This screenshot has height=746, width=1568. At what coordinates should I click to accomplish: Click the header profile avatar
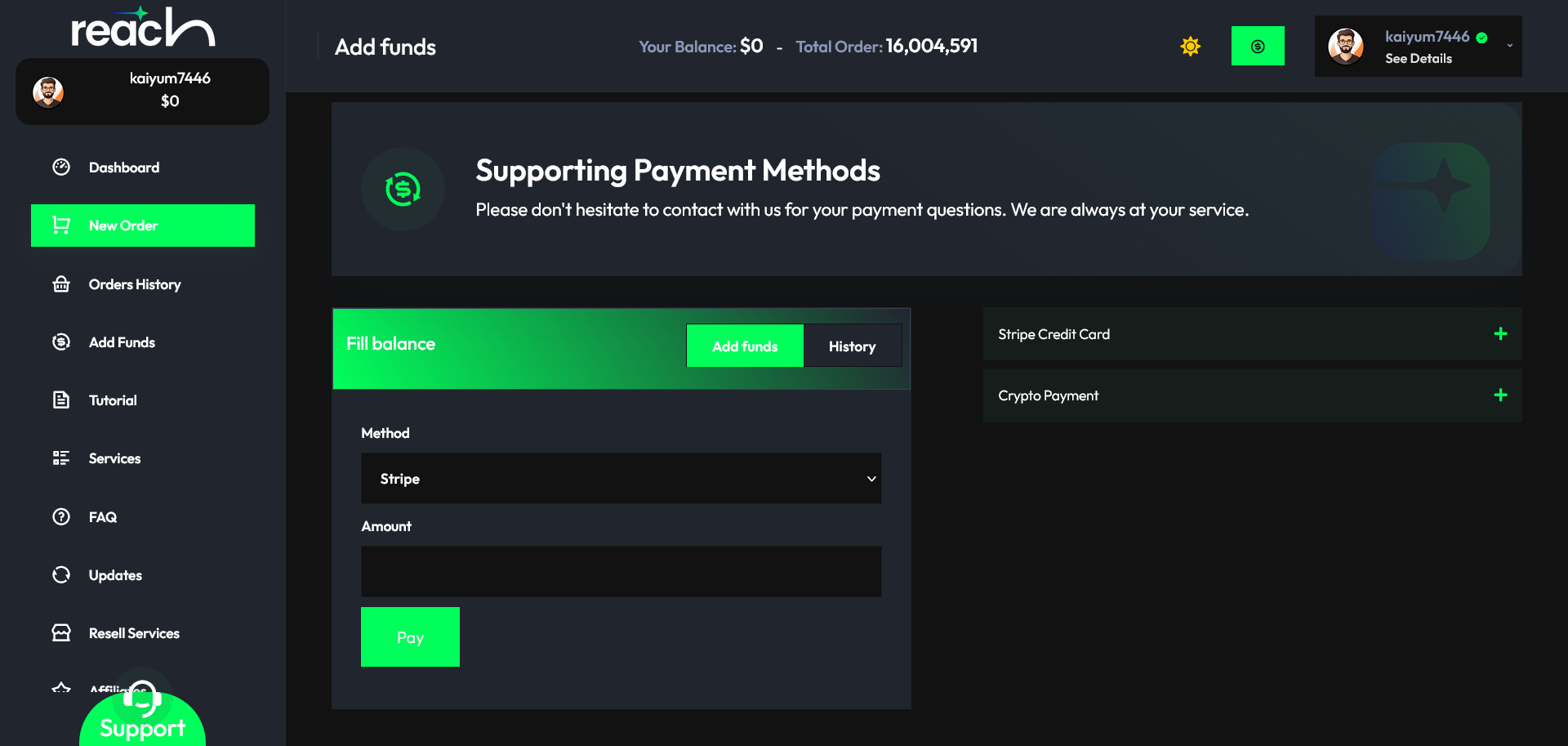(x=1346, y=47)
